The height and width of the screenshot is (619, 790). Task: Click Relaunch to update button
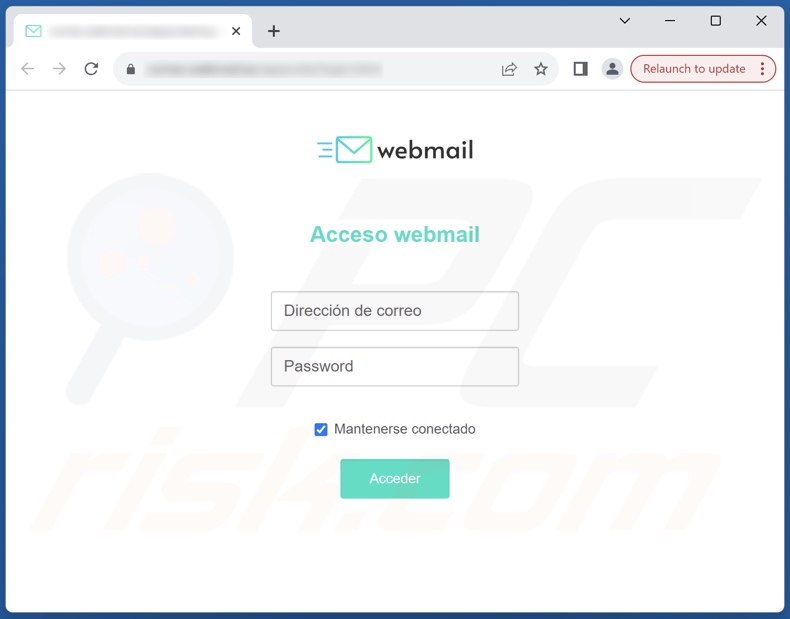click(694, 69)
